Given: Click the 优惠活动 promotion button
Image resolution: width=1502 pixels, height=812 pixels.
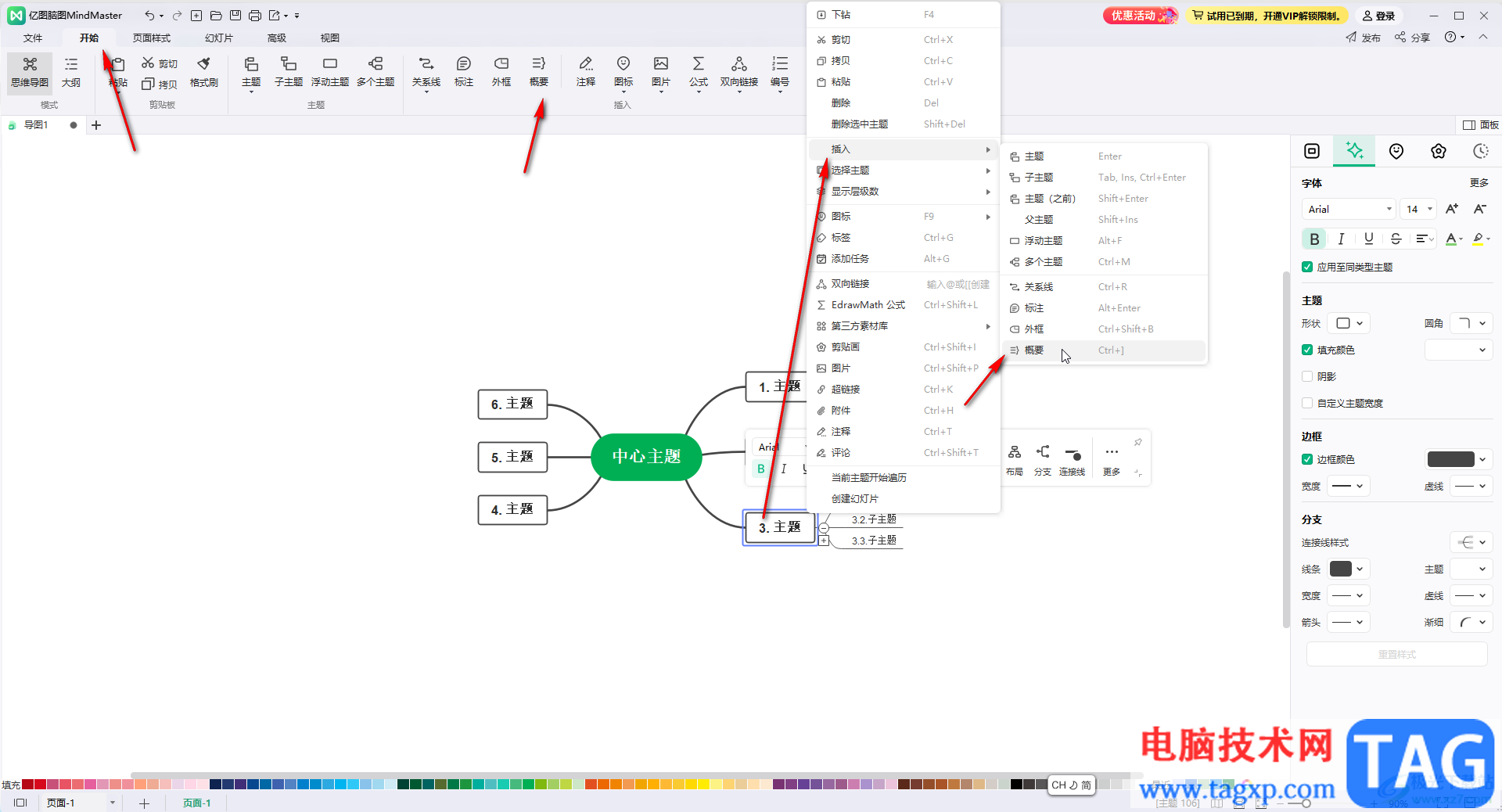Looking at the screenshot, I should tap(1140, 16).
